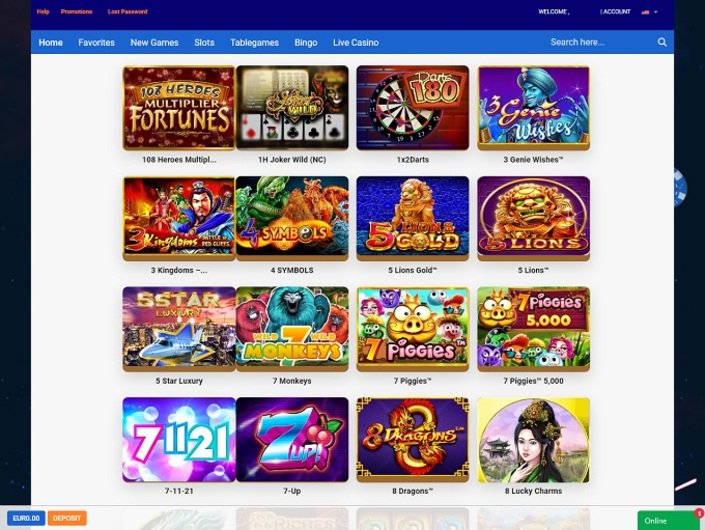Screen dimensions: 705x530
Task: Open the 3 Genie Wishes game
Action: click(x=533, y=108)
